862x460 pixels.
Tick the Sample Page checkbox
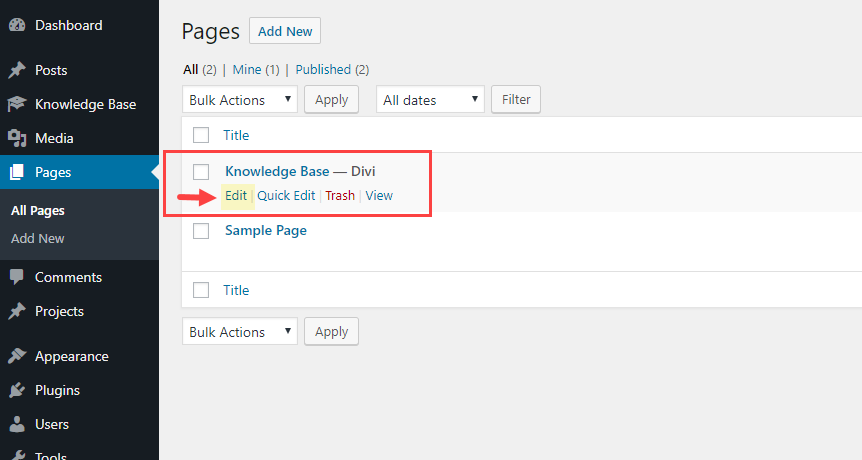[x=201, y=231]
